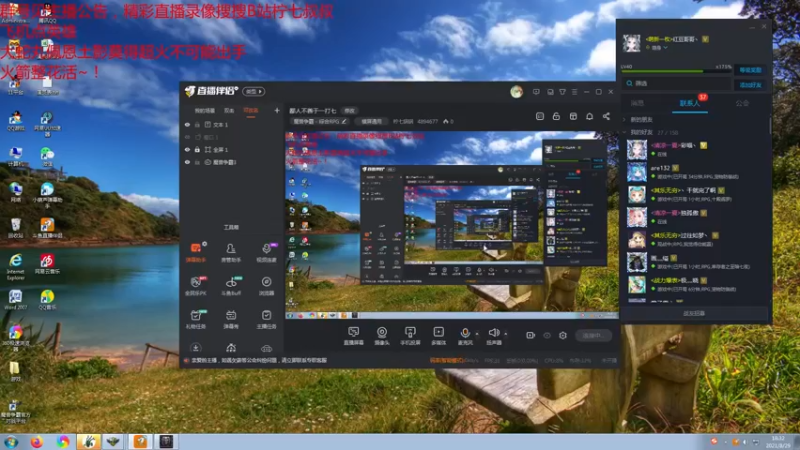800x450 pixels.
Task: Open settings gear below preview
Action: [563, 335]
